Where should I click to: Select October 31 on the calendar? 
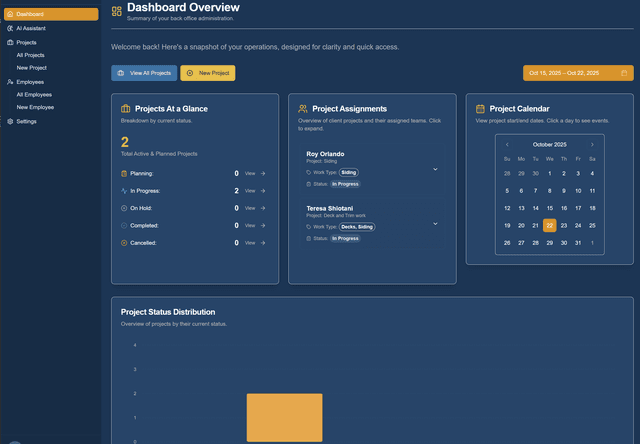coord(578,243)
